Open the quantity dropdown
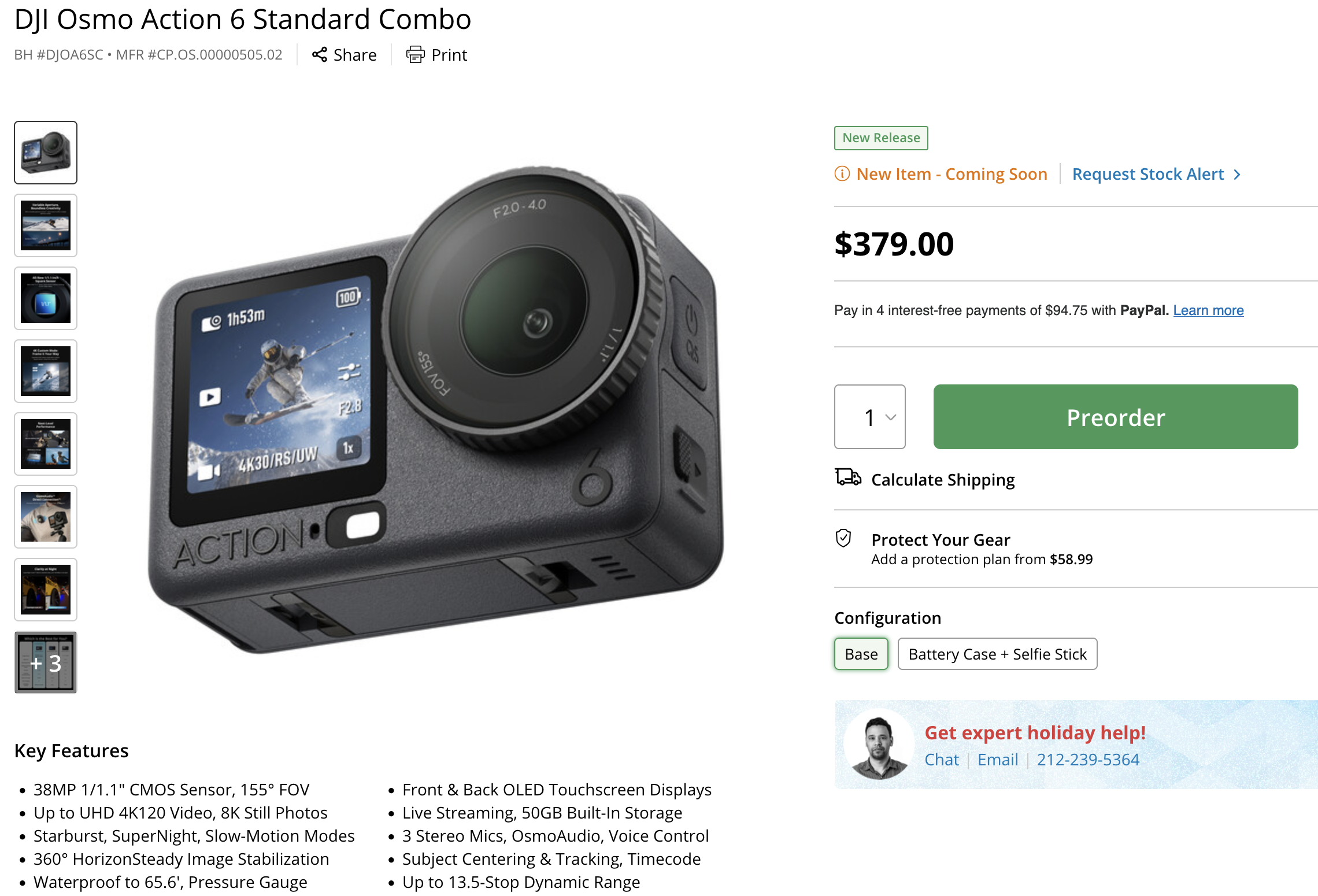 pyautogui.click(x=869, y=417)
